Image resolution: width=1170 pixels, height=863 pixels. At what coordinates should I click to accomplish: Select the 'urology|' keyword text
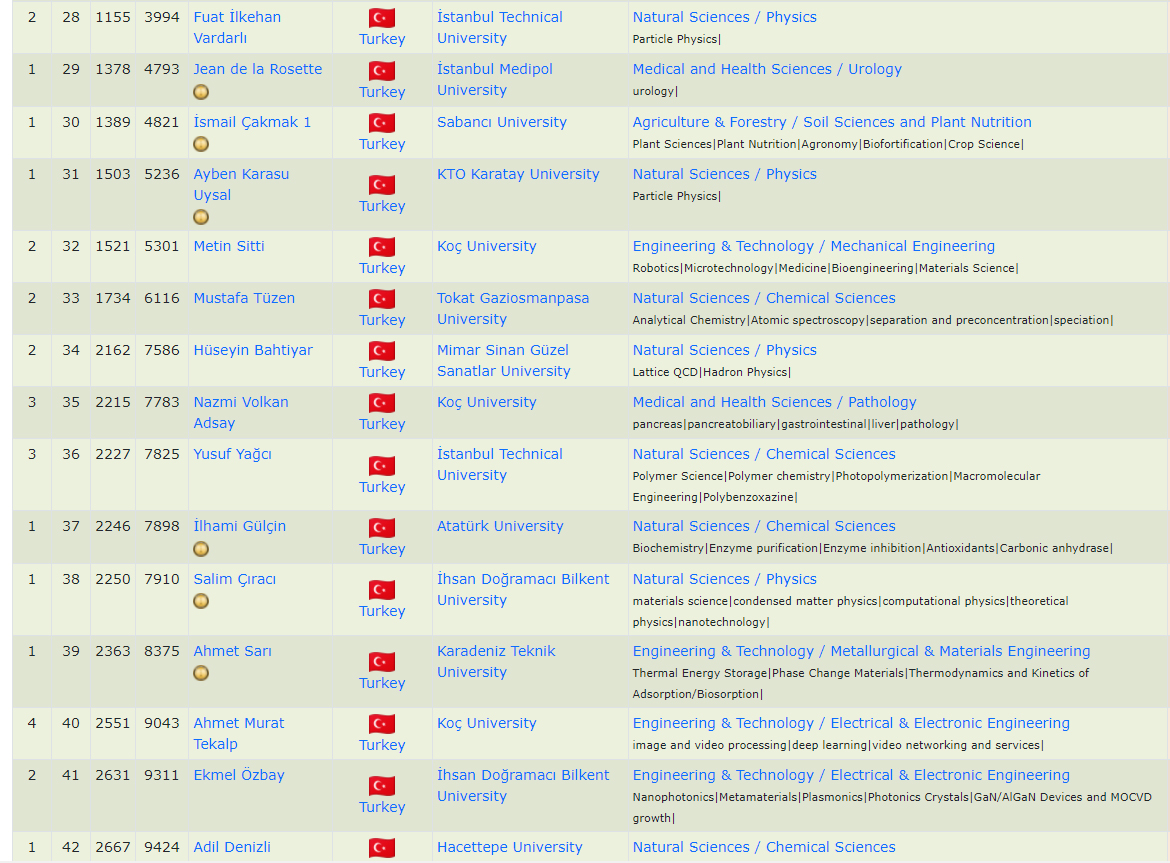(655, 92)
